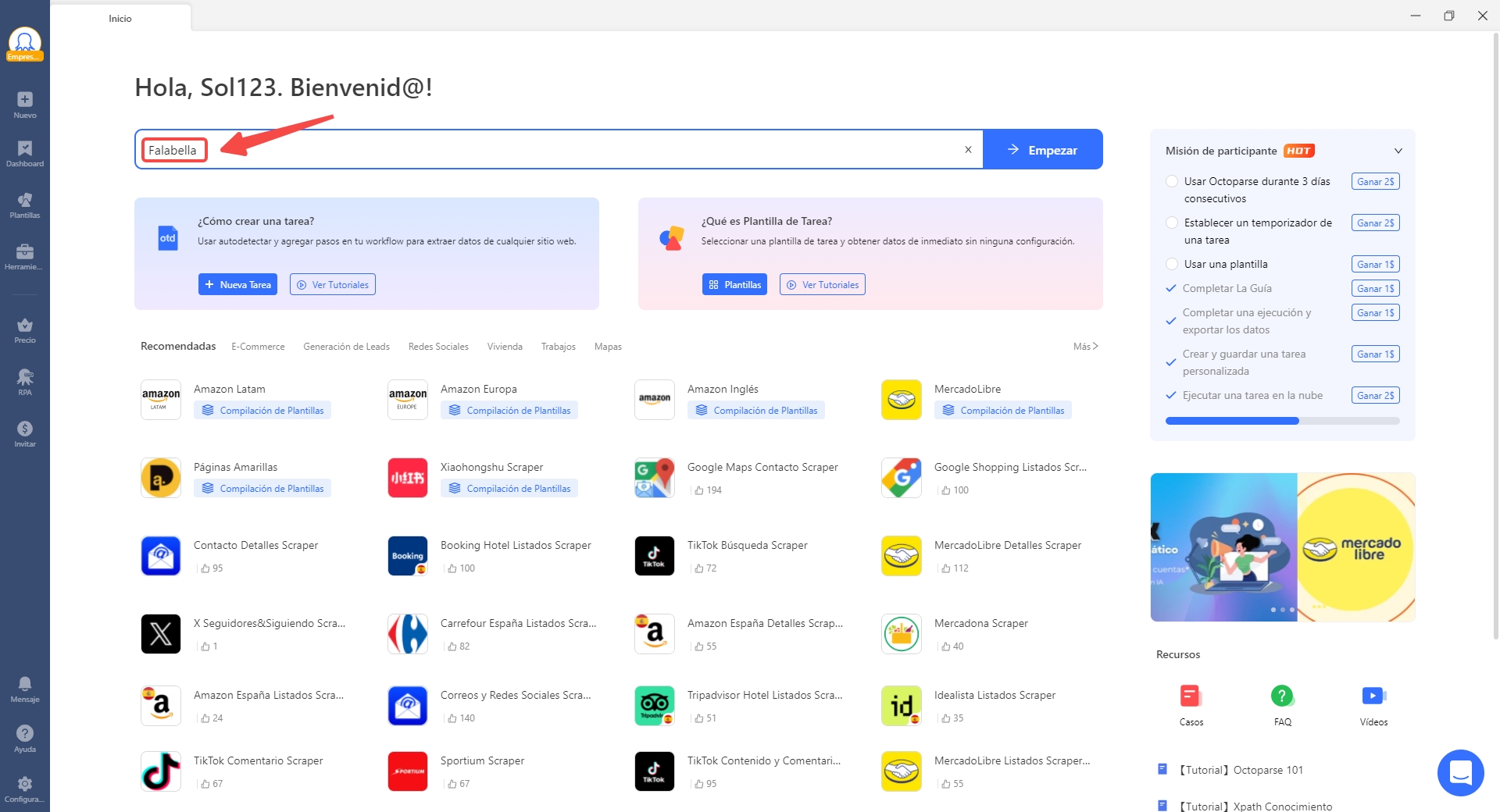Click the Empezar button
This screenshot has width=1500, height=812.
click(1042, 150)
